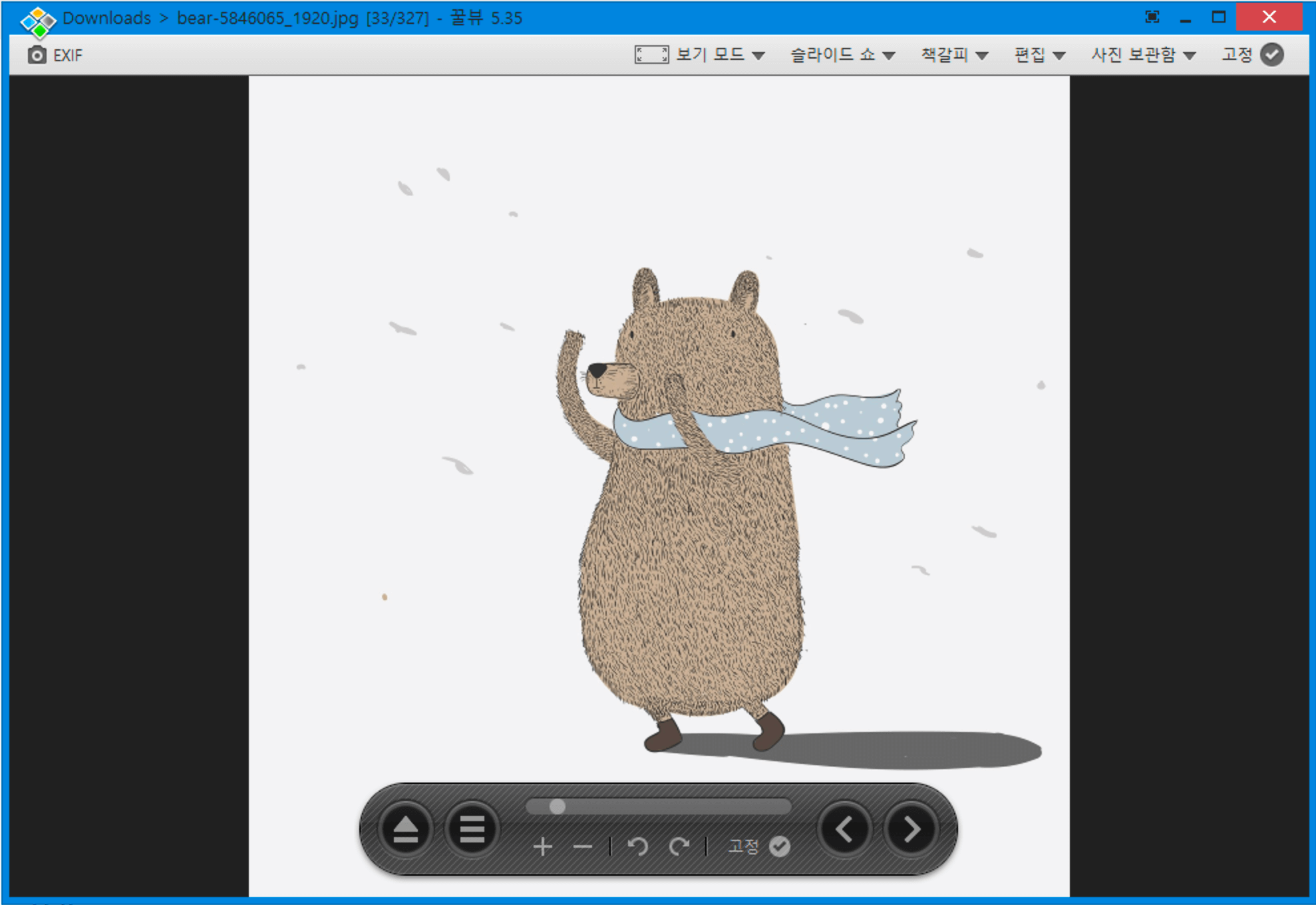The height and width of the screenshot is (905, 1316).
Task: Click the Downloads folder path text
Action: 106,18
